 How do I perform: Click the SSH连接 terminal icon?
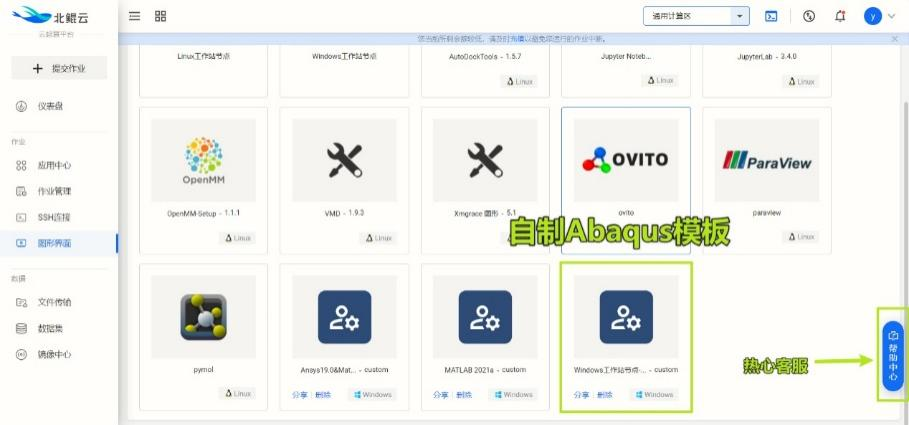(21, 217)
